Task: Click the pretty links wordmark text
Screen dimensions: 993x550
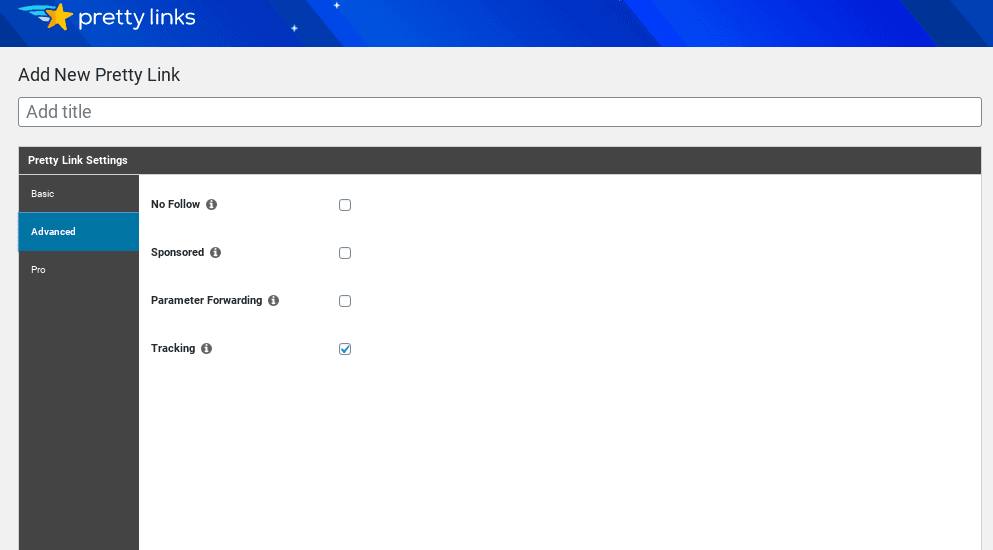Action: pyautogui.click(x=137, y=18)
